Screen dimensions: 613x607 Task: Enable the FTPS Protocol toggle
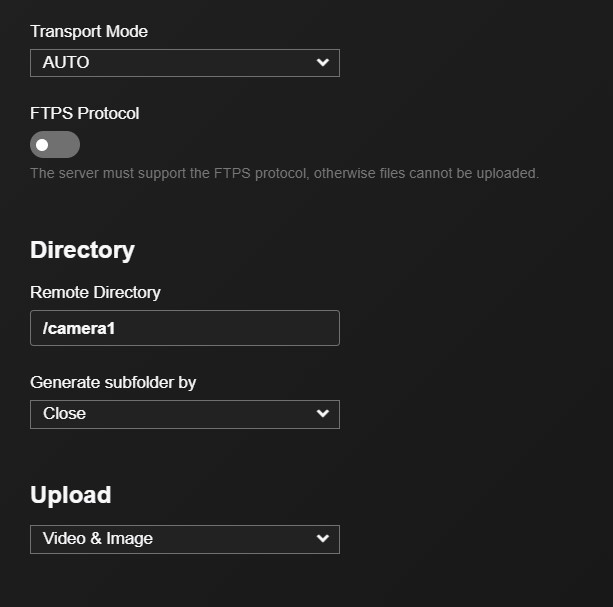[x=55, y=145]
